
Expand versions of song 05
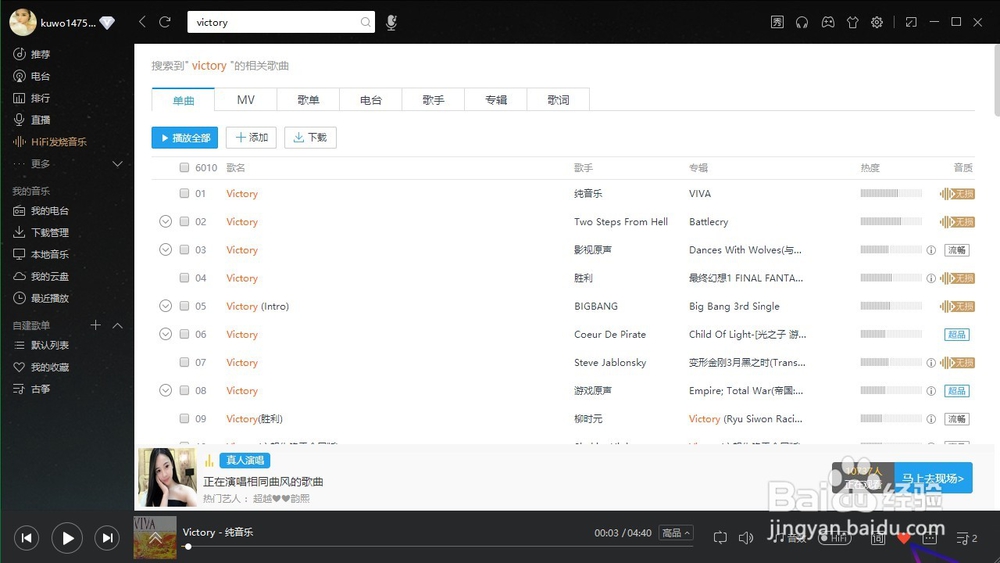165,305
